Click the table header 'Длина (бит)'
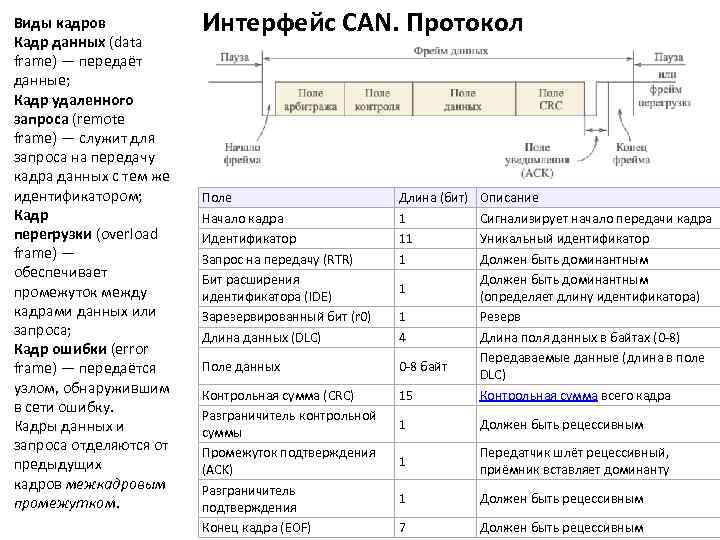Image resolution: width=720 pixels, height=540 pixels. (x=433, y=198)
